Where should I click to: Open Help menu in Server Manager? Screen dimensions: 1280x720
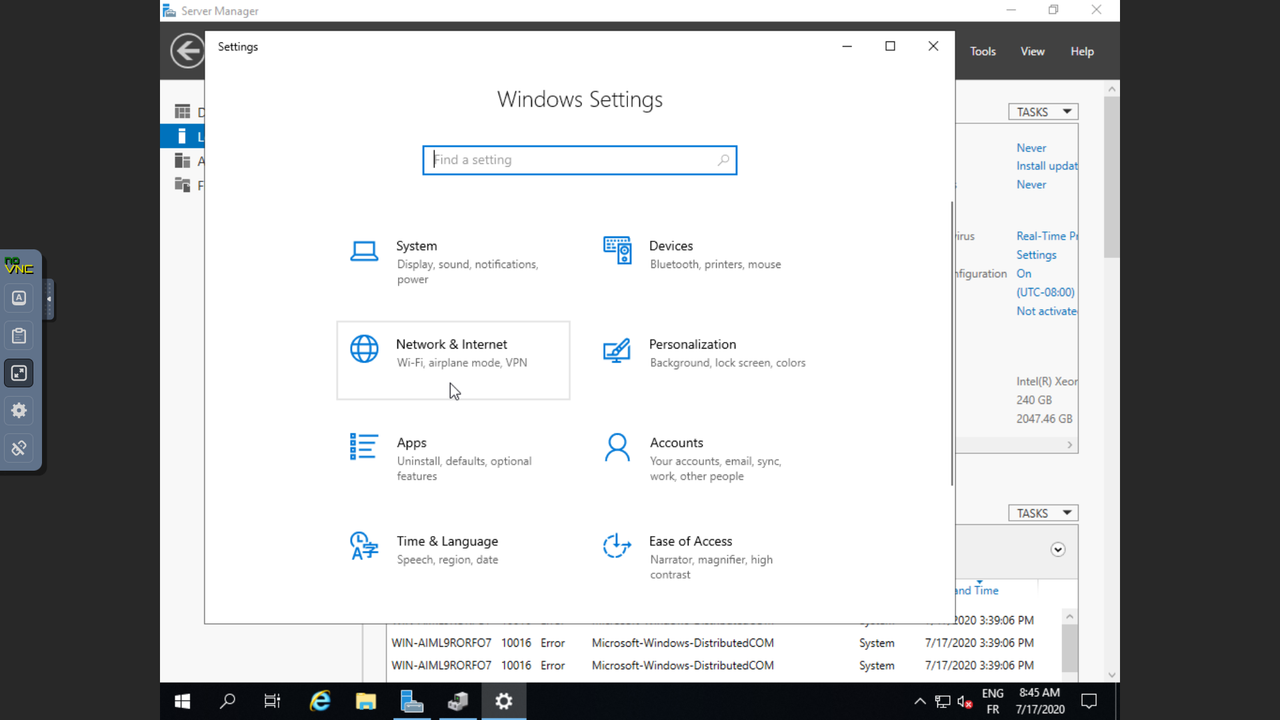point(1082,51)
